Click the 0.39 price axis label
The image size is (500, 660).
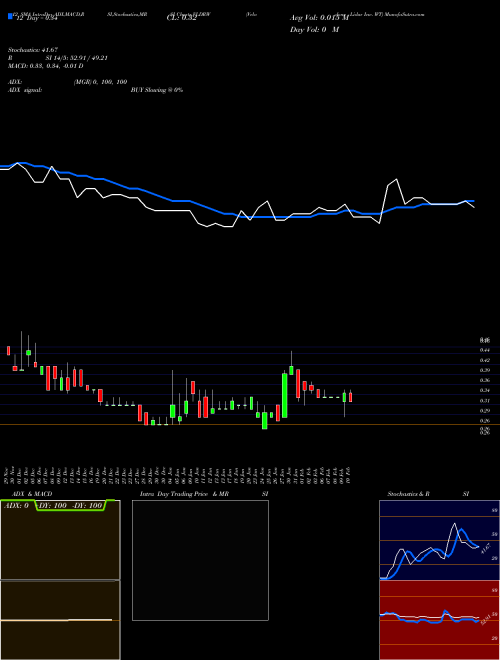coord(484,370)
